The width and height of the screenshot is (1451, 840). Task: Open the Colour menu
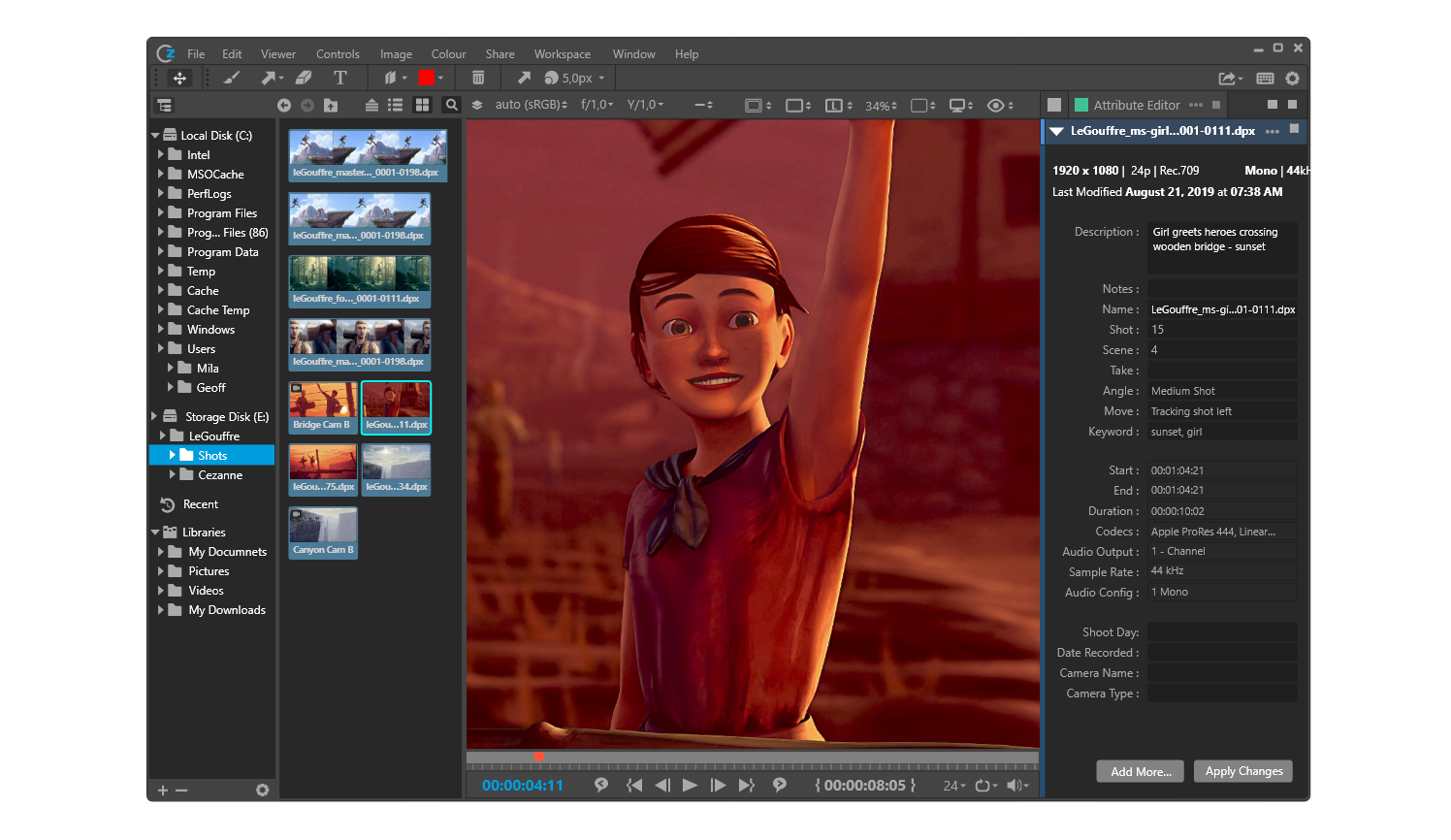point(449,54)
